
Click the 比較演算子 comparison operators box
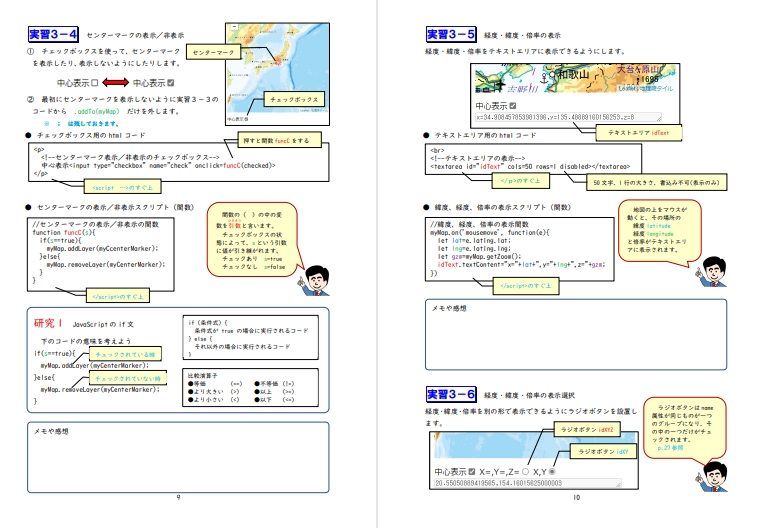(250, 388)
